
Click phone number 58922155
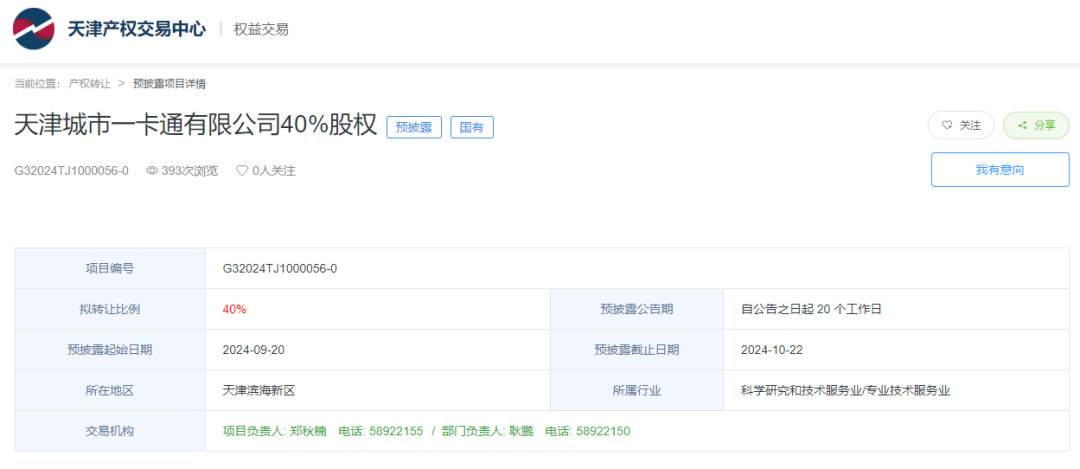pos(396,431)
